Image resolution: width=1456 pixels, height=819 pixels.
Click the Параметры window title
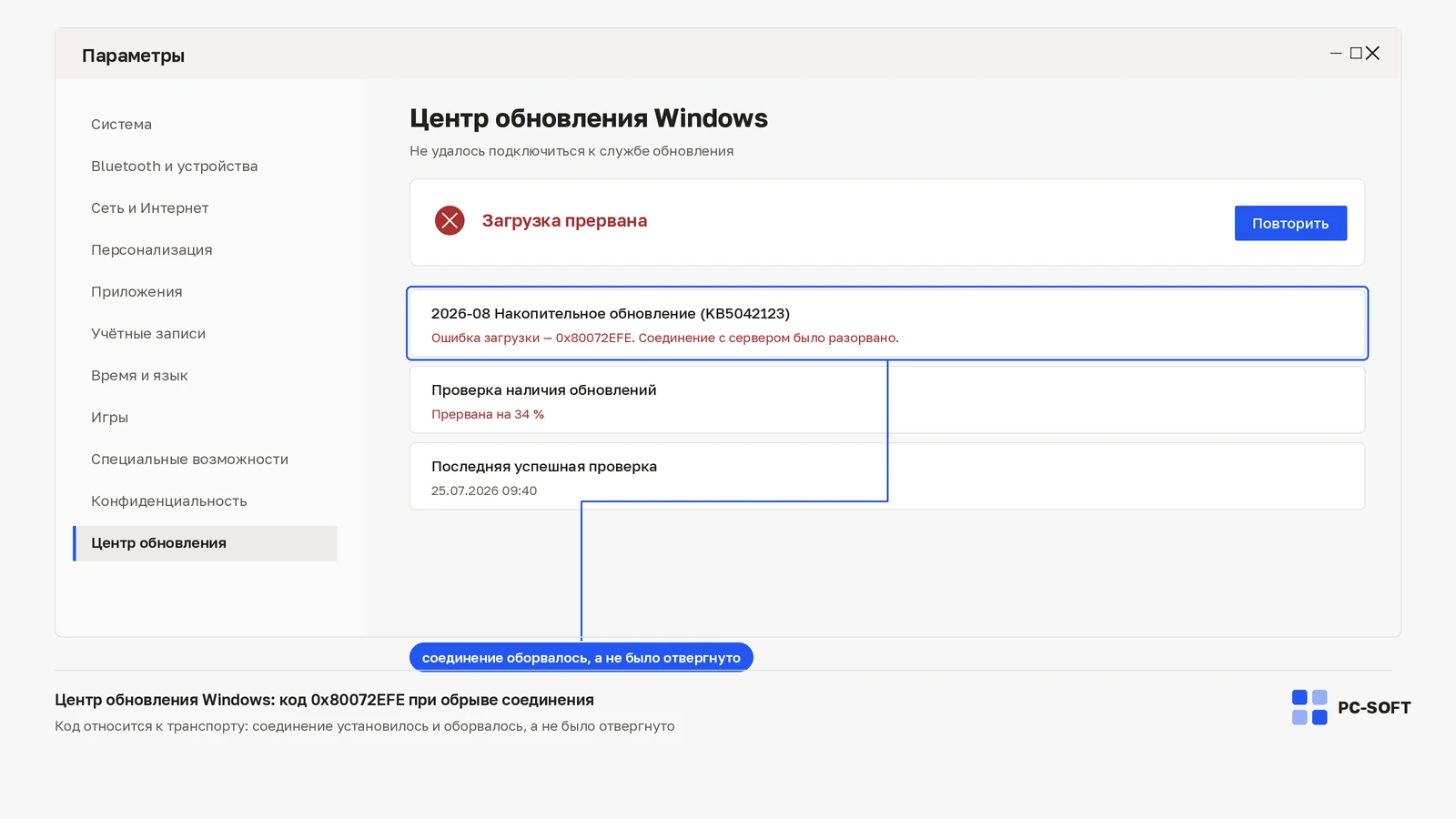pos(133,56)
